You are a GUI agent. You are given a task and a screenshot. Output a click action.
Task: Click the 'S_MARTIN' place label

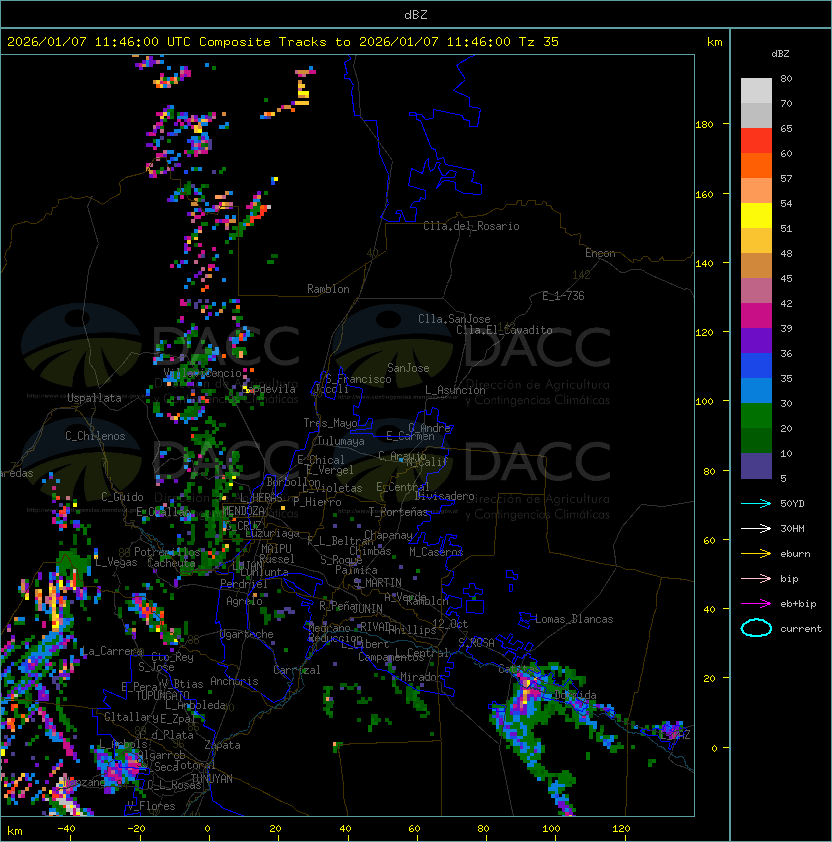click(377, 583)
